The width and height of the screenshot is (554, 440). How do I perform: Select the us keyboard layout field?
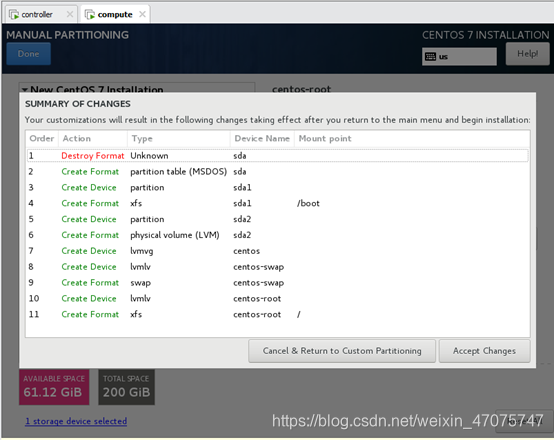[x=459, y=57]
